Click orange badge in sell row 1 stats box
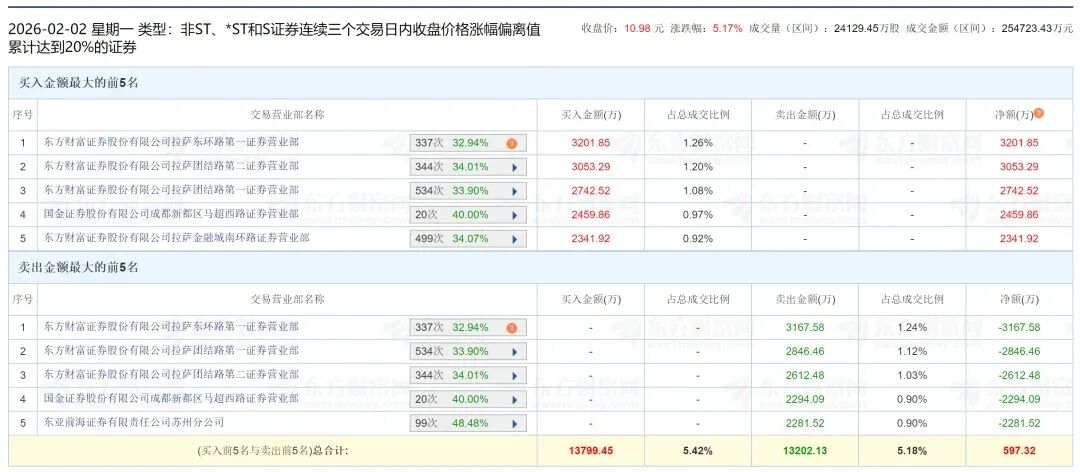The height and width of the screenshot is (472, 1080). click(x=512, y=328)
